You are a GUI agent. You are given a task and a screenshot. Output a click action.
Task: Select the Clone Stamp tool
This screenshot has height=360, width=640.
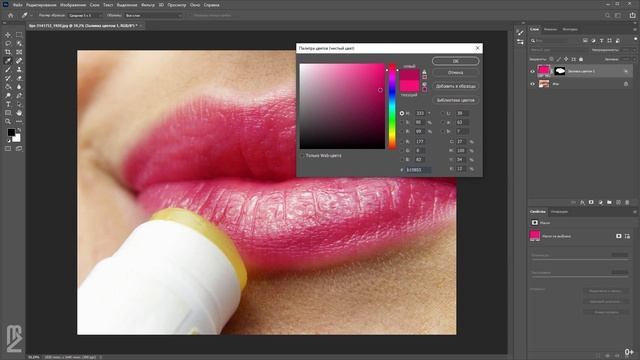tap(19, 69)
